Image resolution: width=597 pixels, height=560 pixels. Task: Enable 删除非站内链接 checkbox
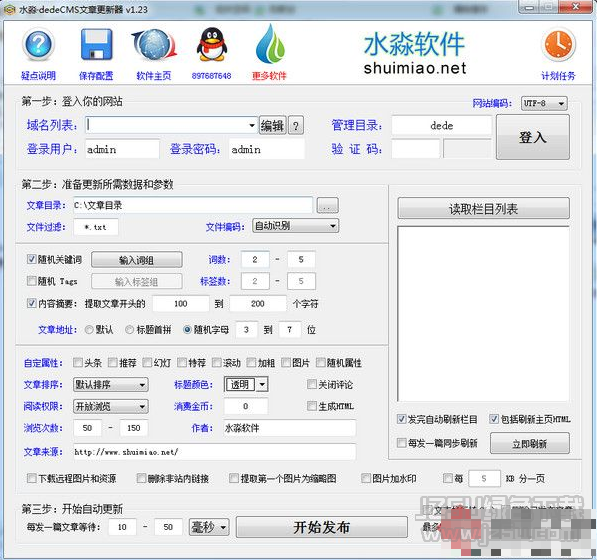[141, 478]
